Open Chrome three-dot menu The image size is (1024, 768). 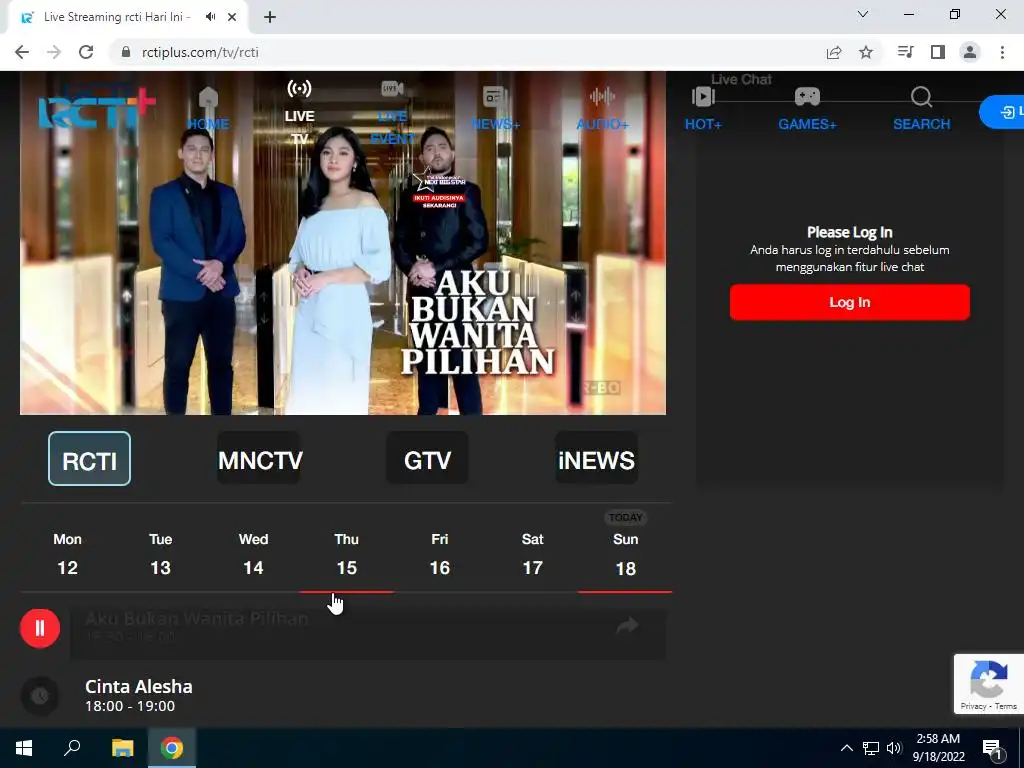[1002, 52]
